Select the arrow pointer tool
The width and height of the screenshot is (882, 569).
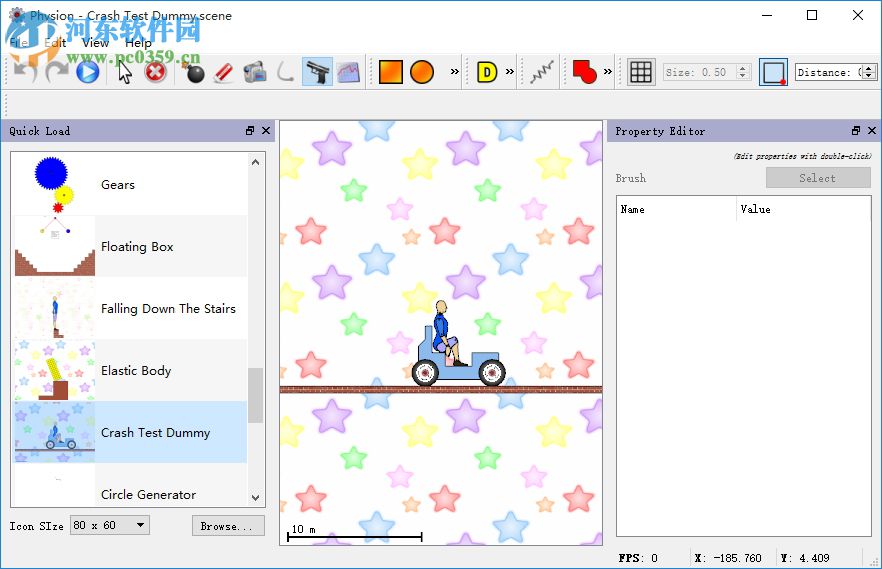124,72
